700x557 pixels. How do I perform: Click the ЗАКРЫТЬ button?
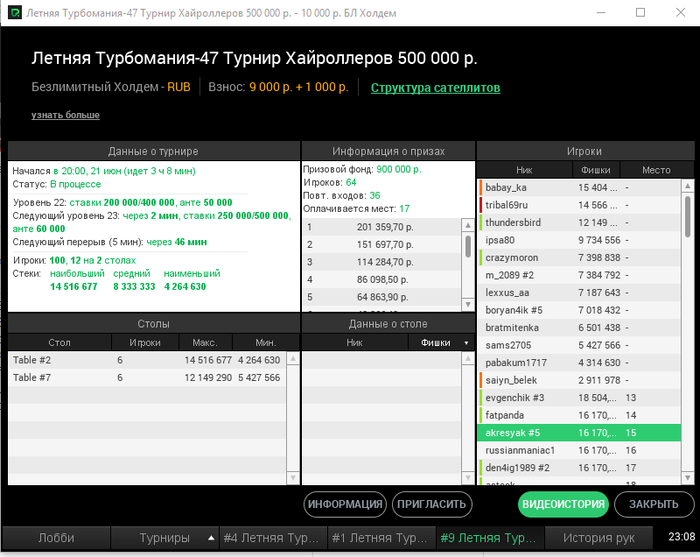point(654,504)
